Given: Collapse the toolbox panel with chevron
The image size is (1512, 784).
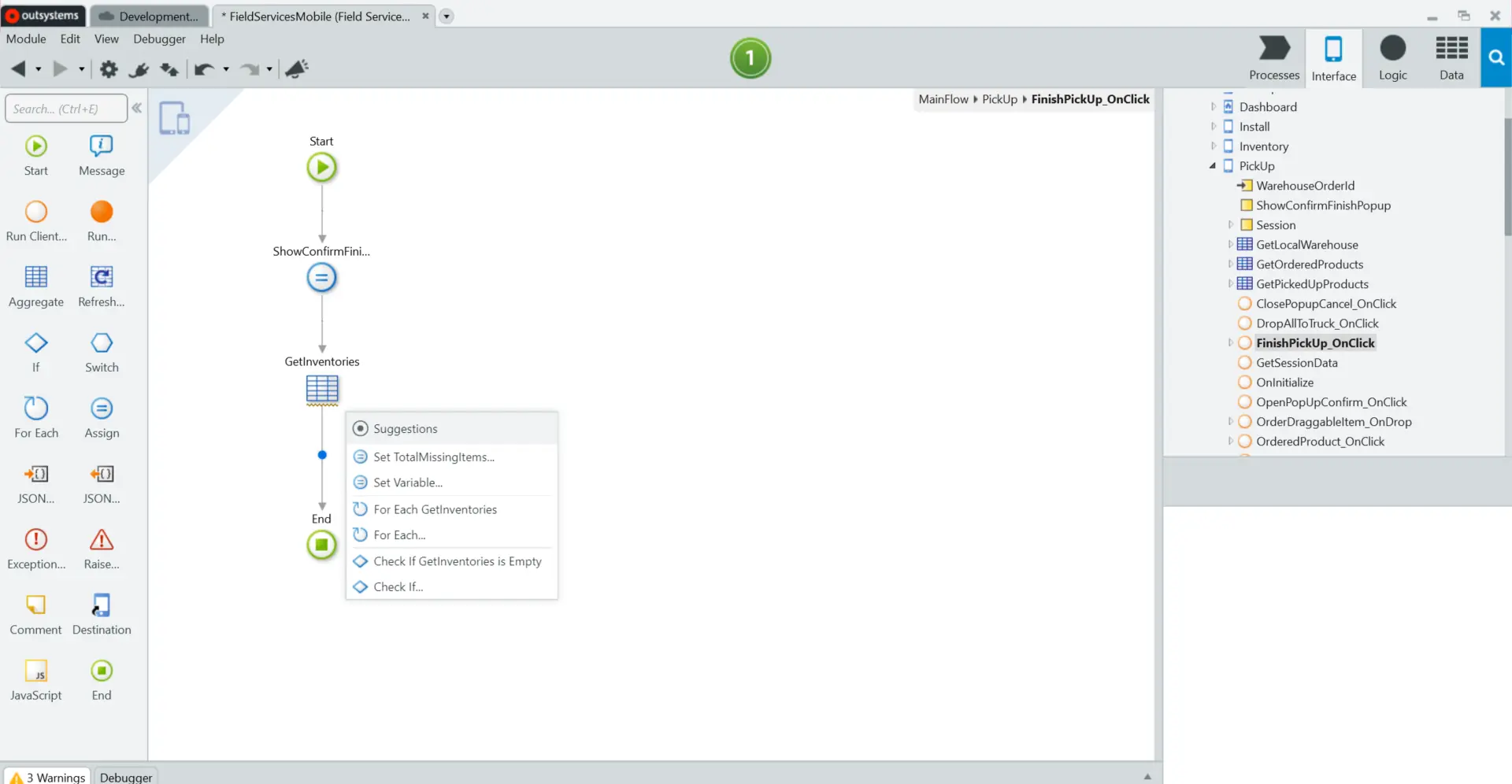Looking at the screenshot, I should tap(137, 108).
